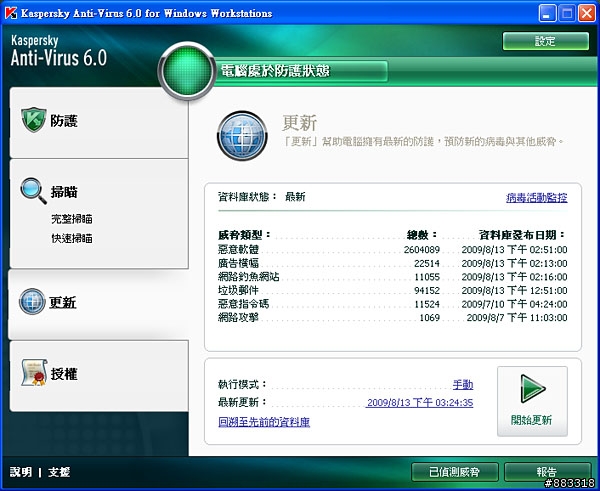The width and height of the screenshot is (600, 491).
Task: Click the 網路攻擊 threat row label
Action: coord(238,318)
